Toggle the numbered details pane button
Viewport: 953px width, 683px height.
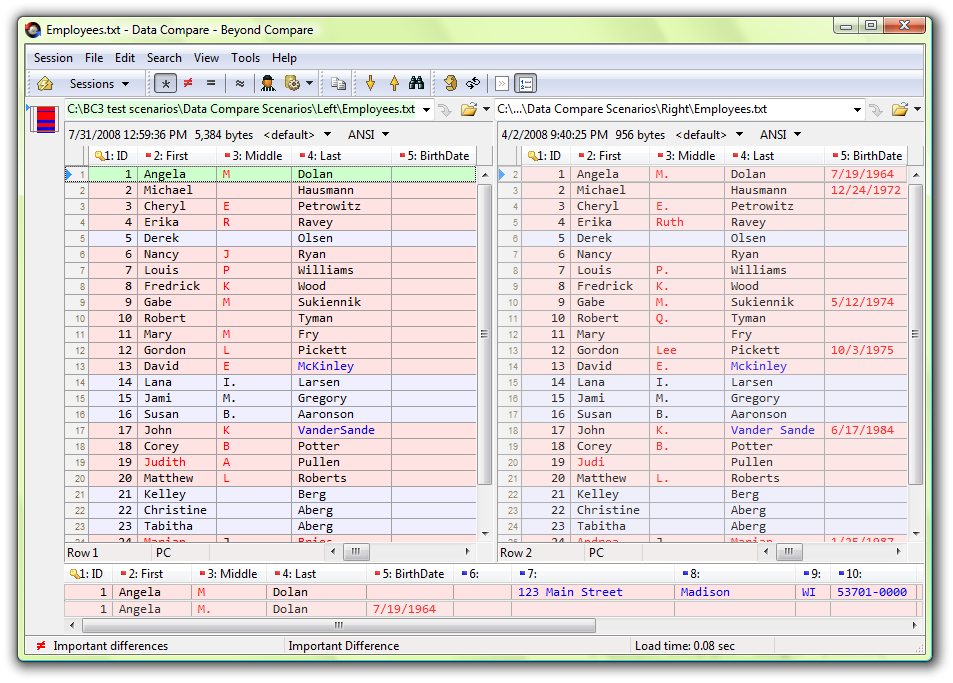point(526,83)
